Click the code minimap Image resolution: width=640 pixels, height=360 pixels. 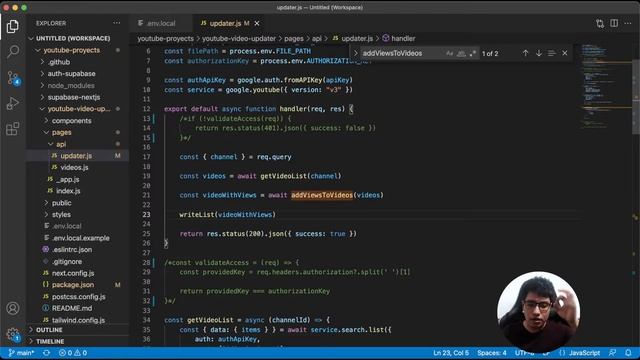click(606, 86)
